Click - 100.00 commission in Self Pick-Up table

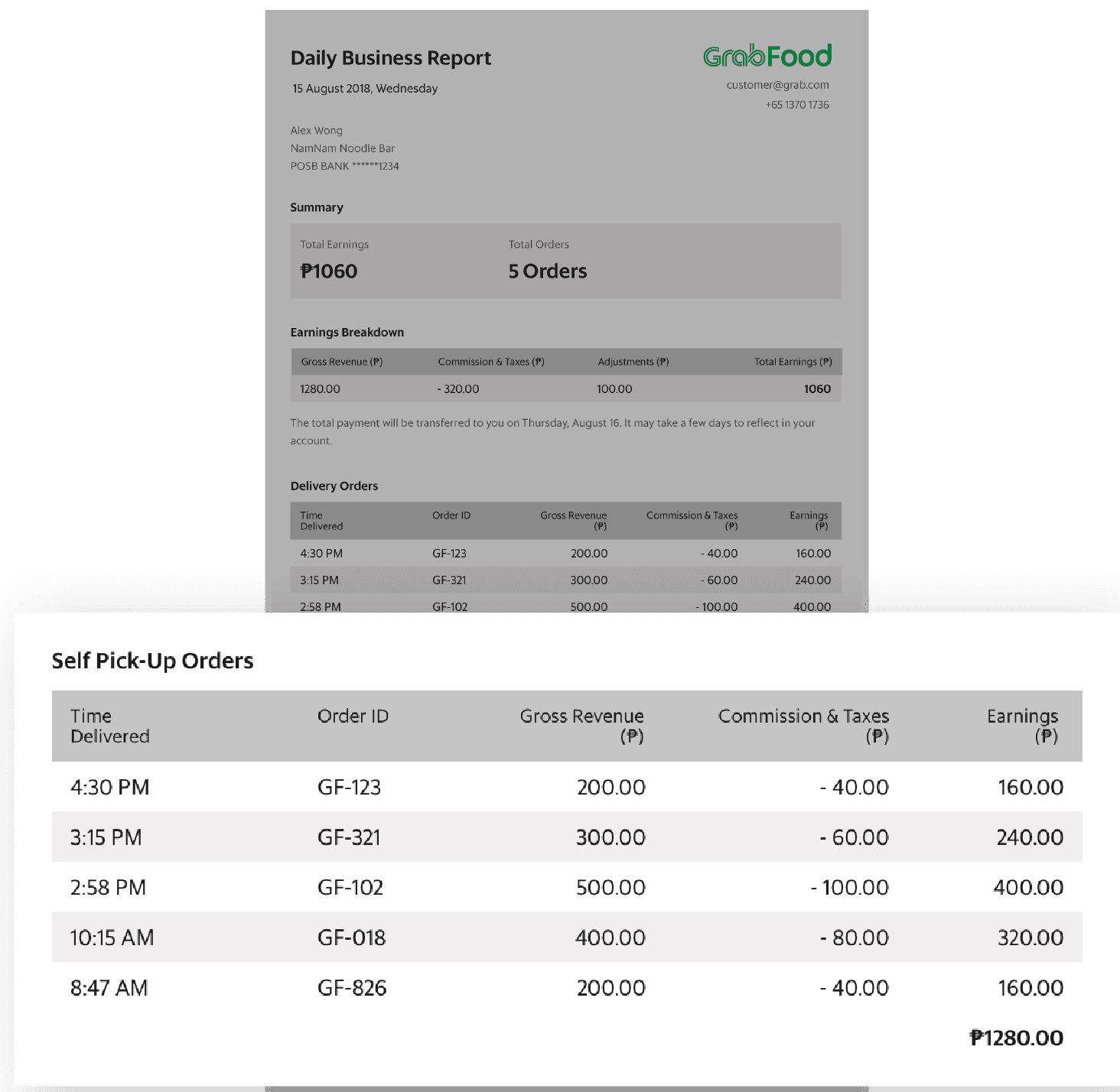coord(849,888)
